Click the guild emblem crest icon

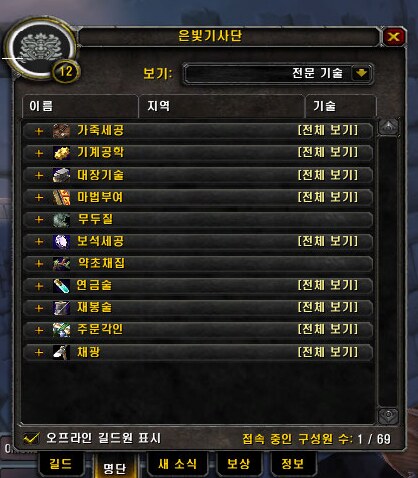(41, 49)
